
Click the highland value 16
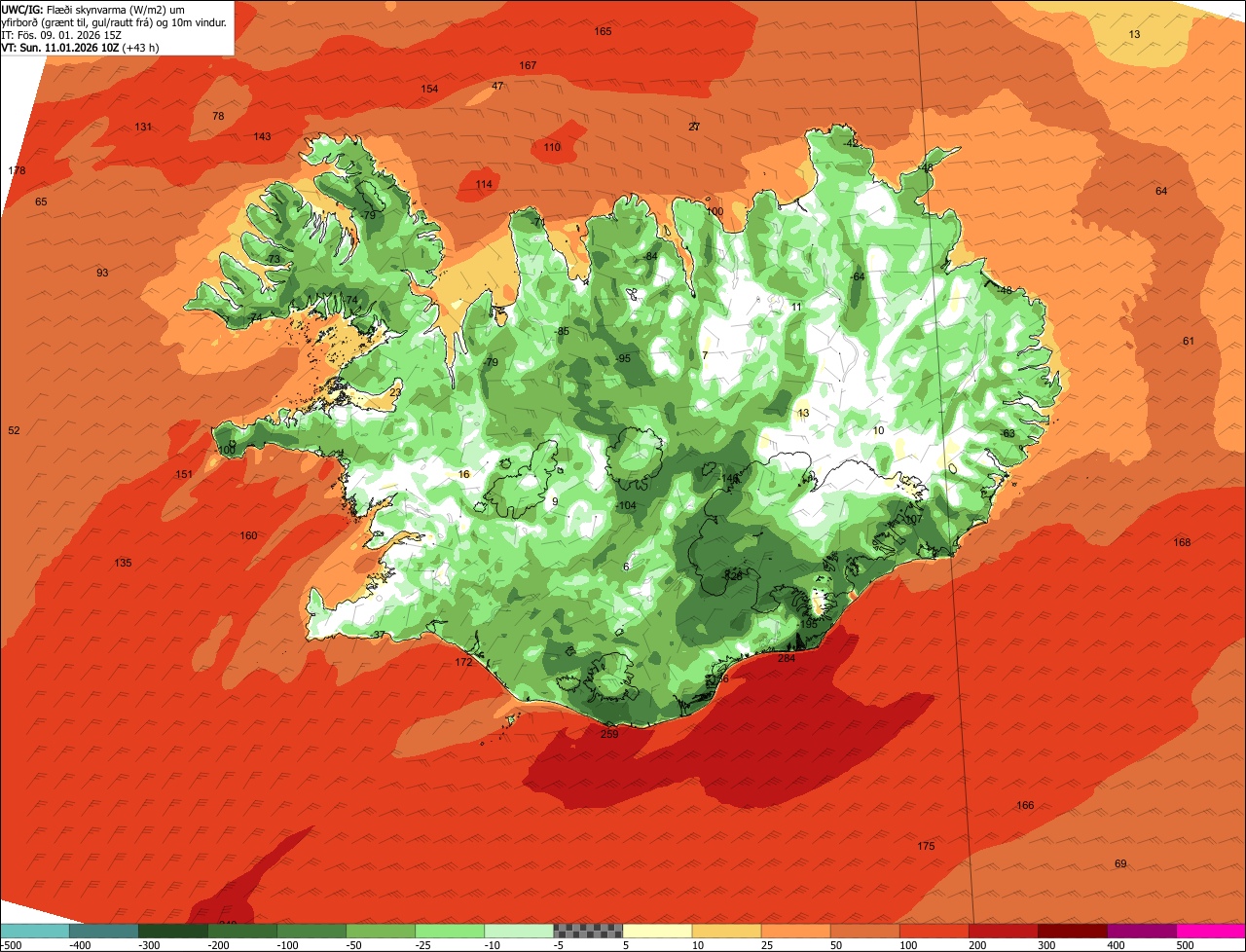[463, 474]
